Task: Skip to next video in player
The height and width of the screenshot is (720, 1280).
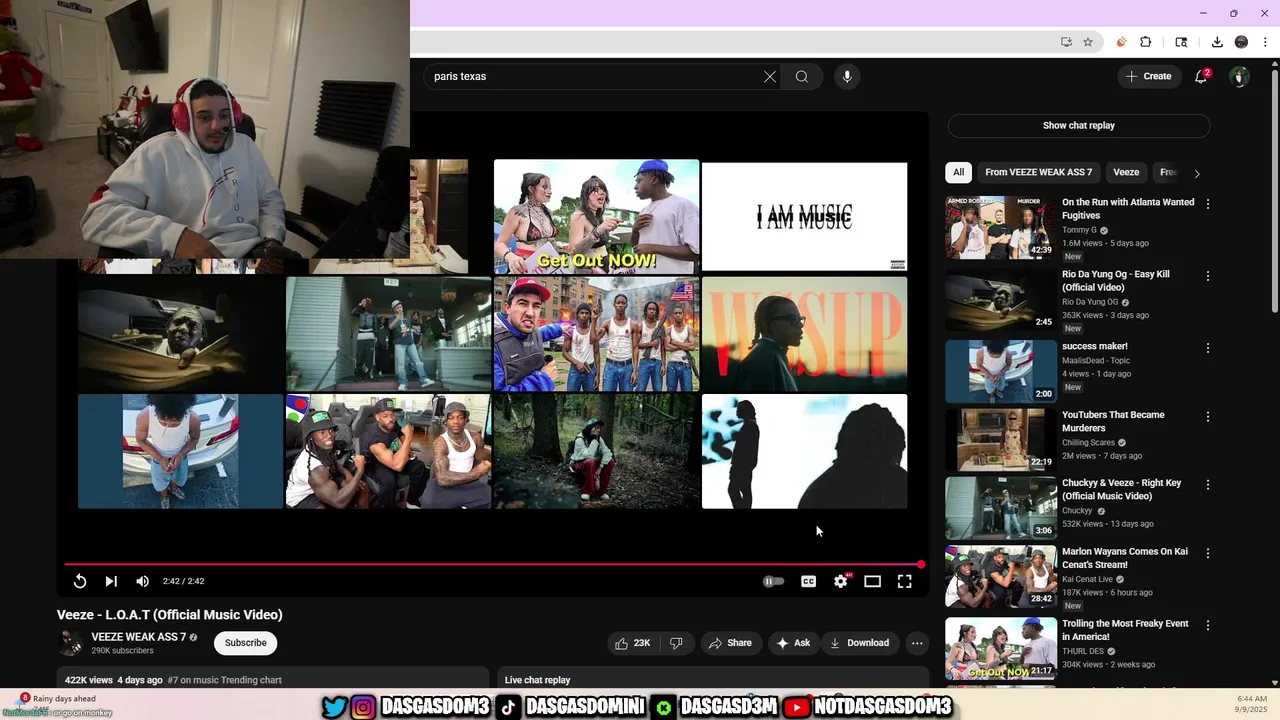Action: pos(111,581)
